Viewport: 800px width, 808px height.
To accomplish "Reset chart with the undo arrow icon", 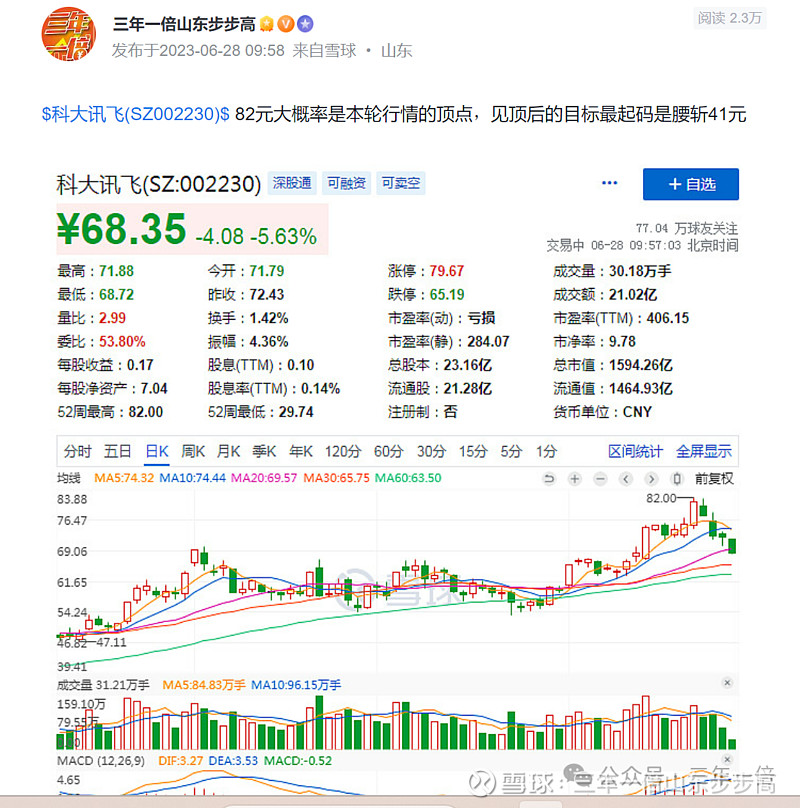I will [x=549, y=479].
